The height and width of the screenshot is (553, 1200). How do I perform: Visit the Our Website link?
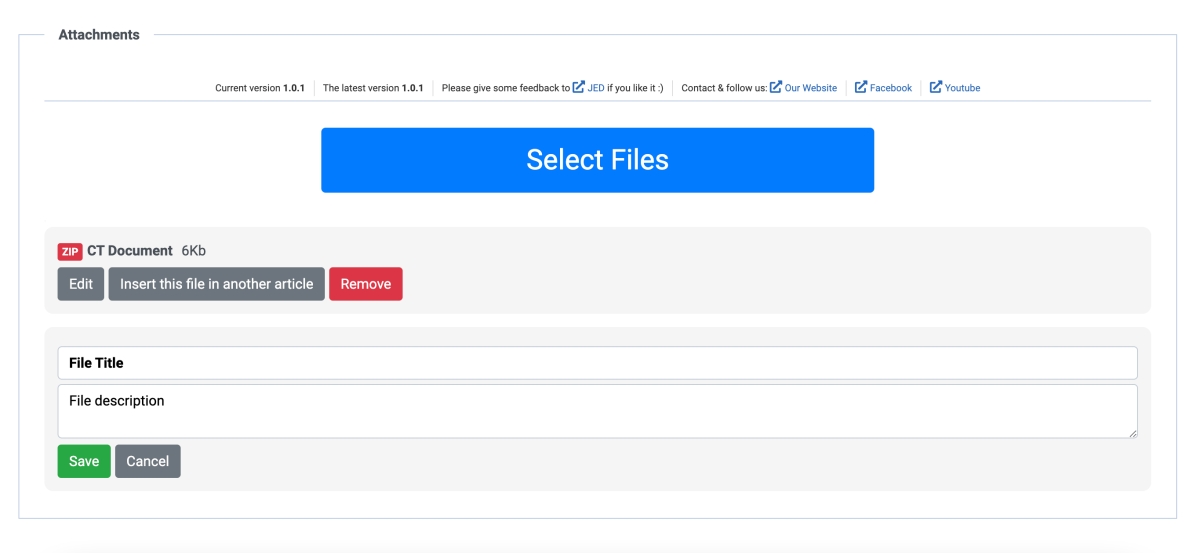811,88
